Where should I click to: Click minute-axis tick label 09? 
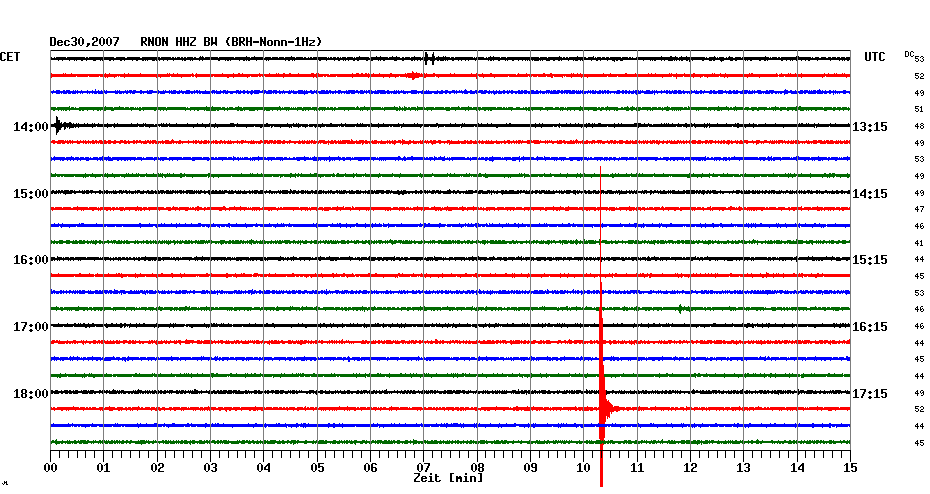530,468
